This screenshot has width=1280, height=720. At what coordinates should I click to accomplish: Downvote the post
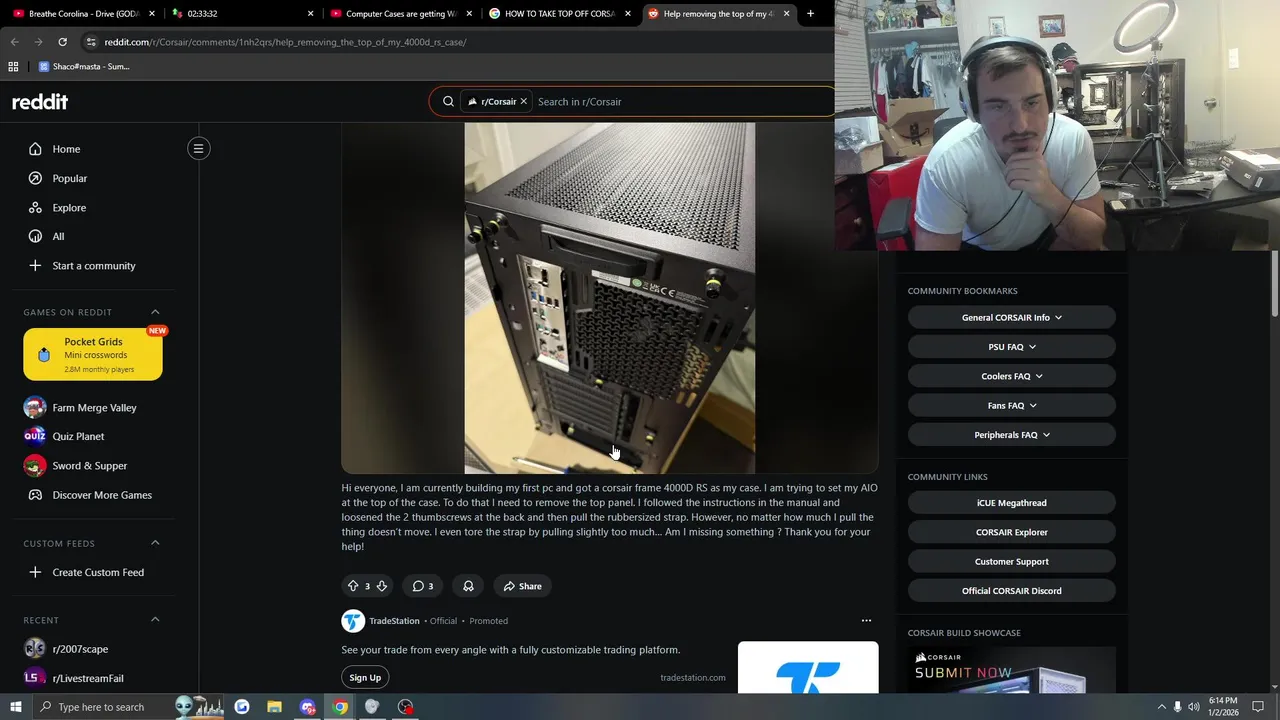381,586
